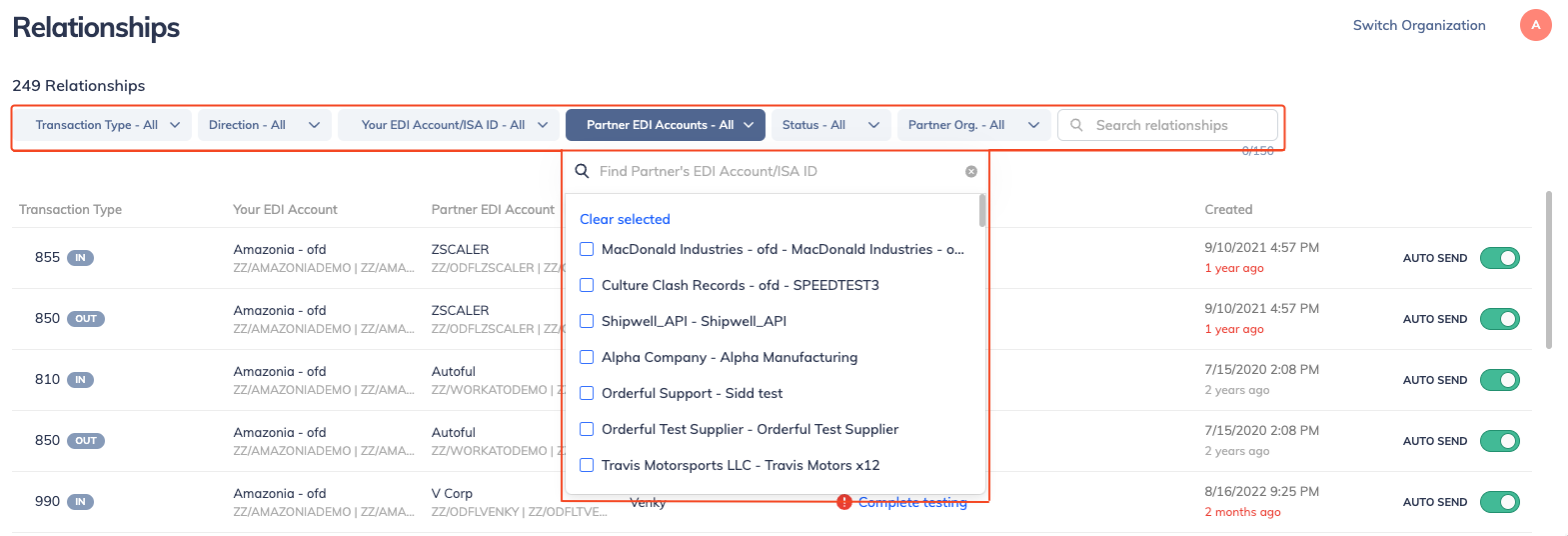Expand the Direction - All dropdown

pyautogui.click(x=264, y=125)
